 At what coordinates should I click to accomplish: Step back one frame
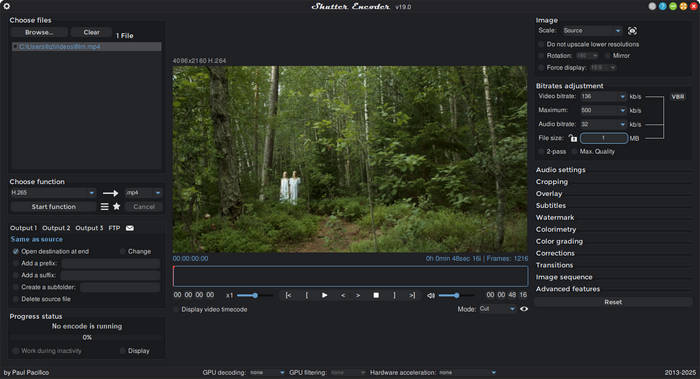343,296
